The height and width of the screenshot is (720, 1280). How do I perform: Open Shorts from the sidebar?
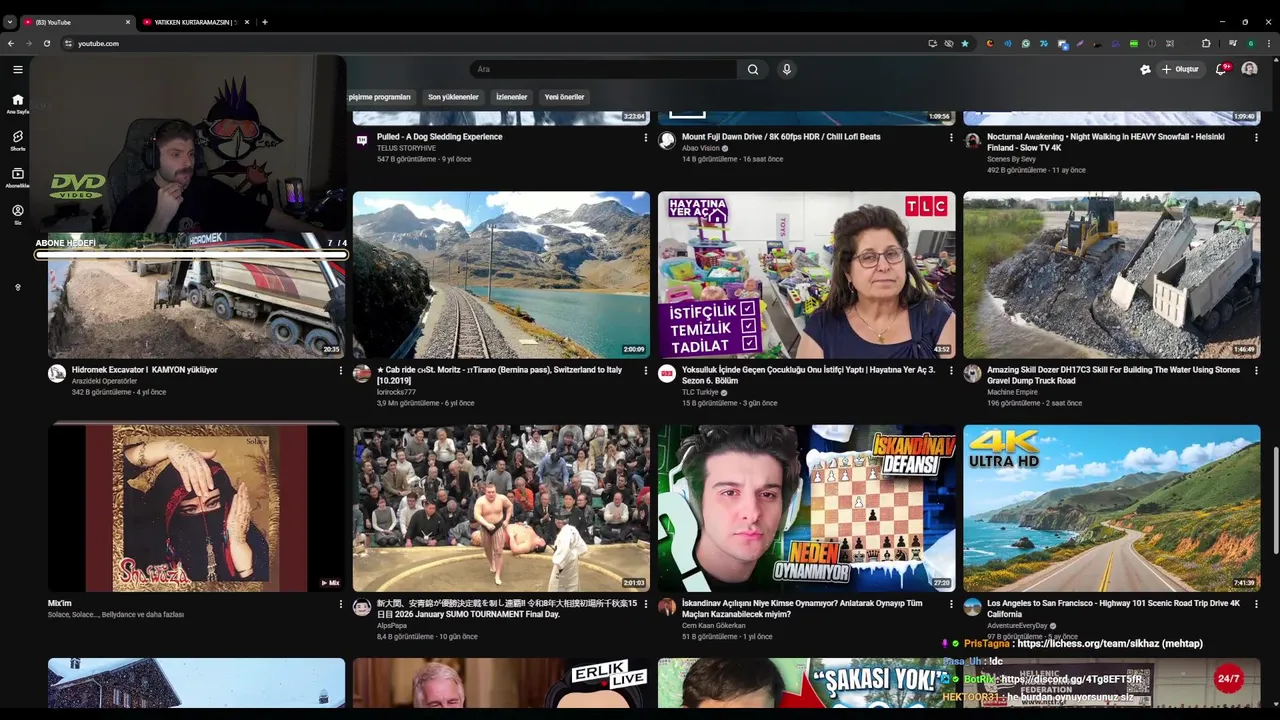coord(17,140)
